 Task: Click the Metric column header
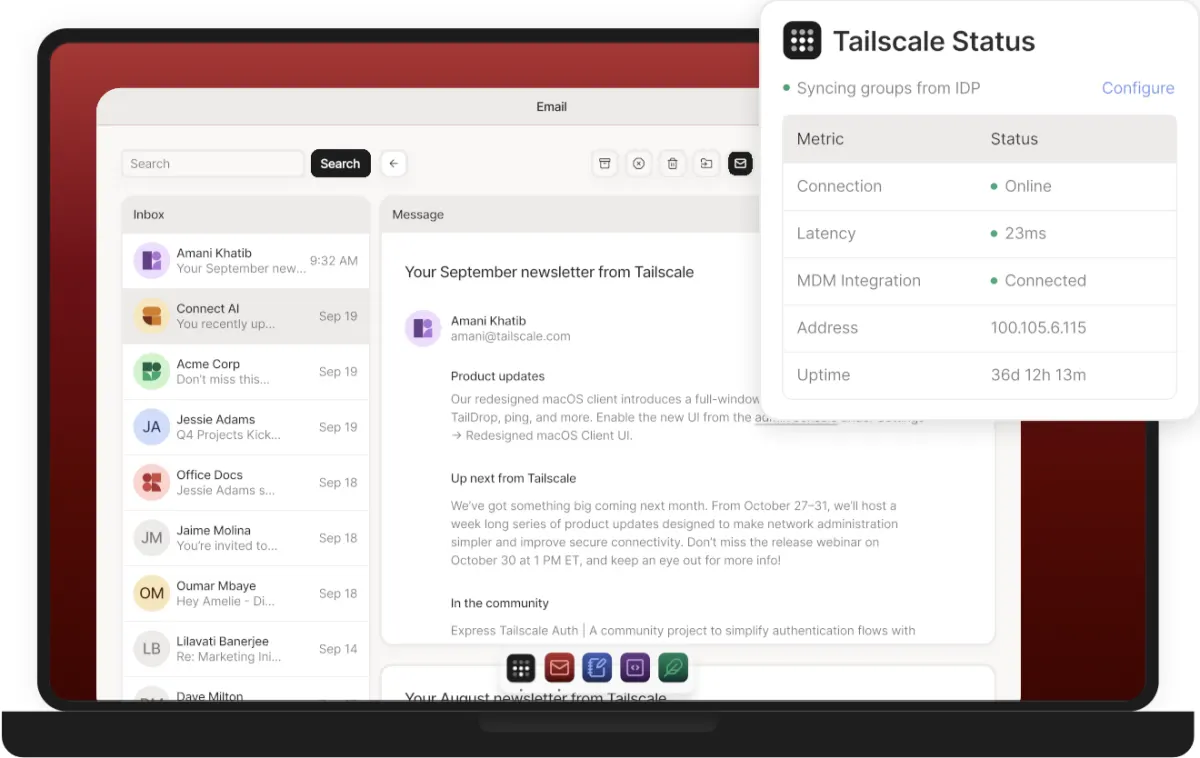(x=821, y=139)
